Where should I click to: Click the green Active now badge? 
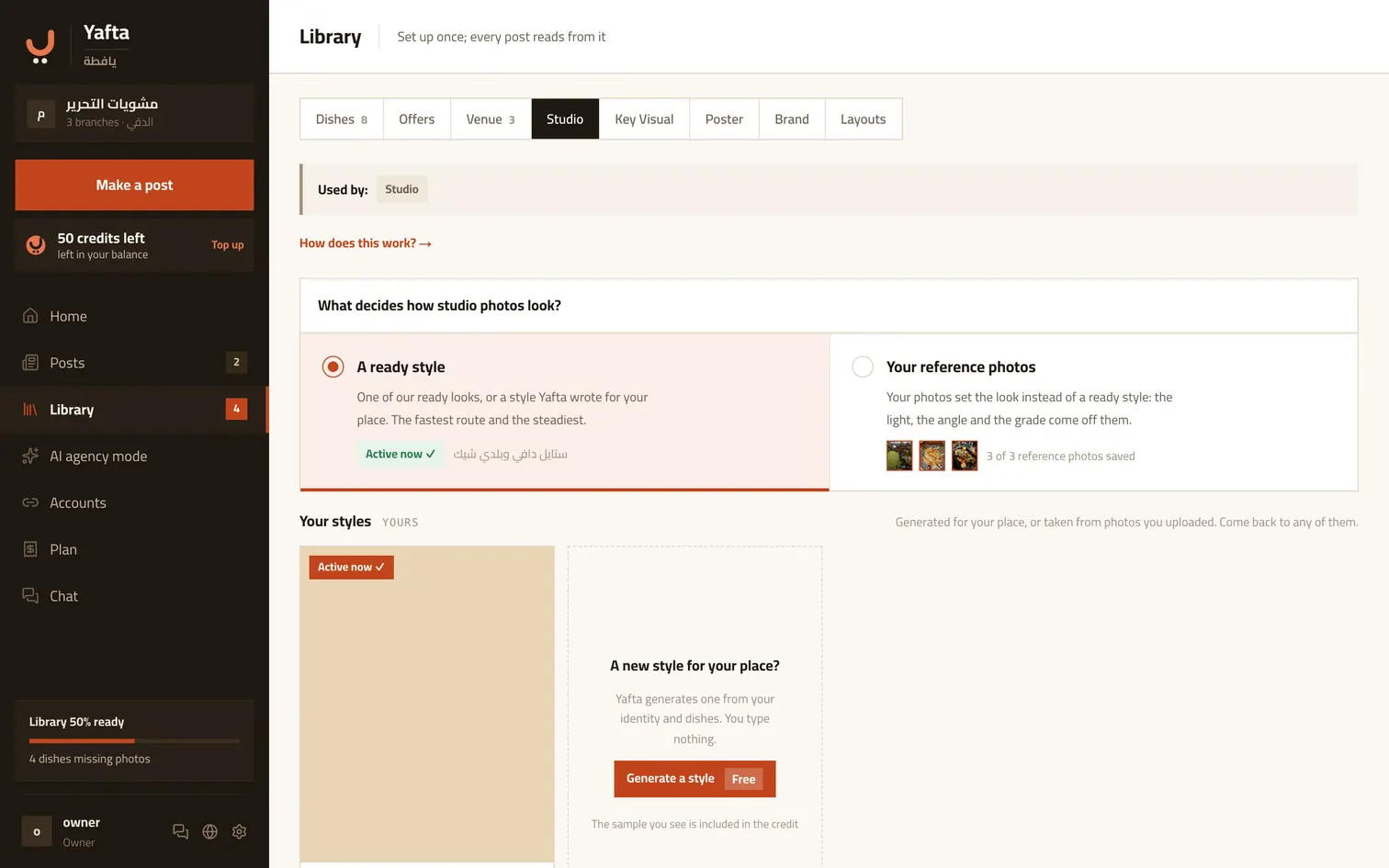[x=401, y=454]
